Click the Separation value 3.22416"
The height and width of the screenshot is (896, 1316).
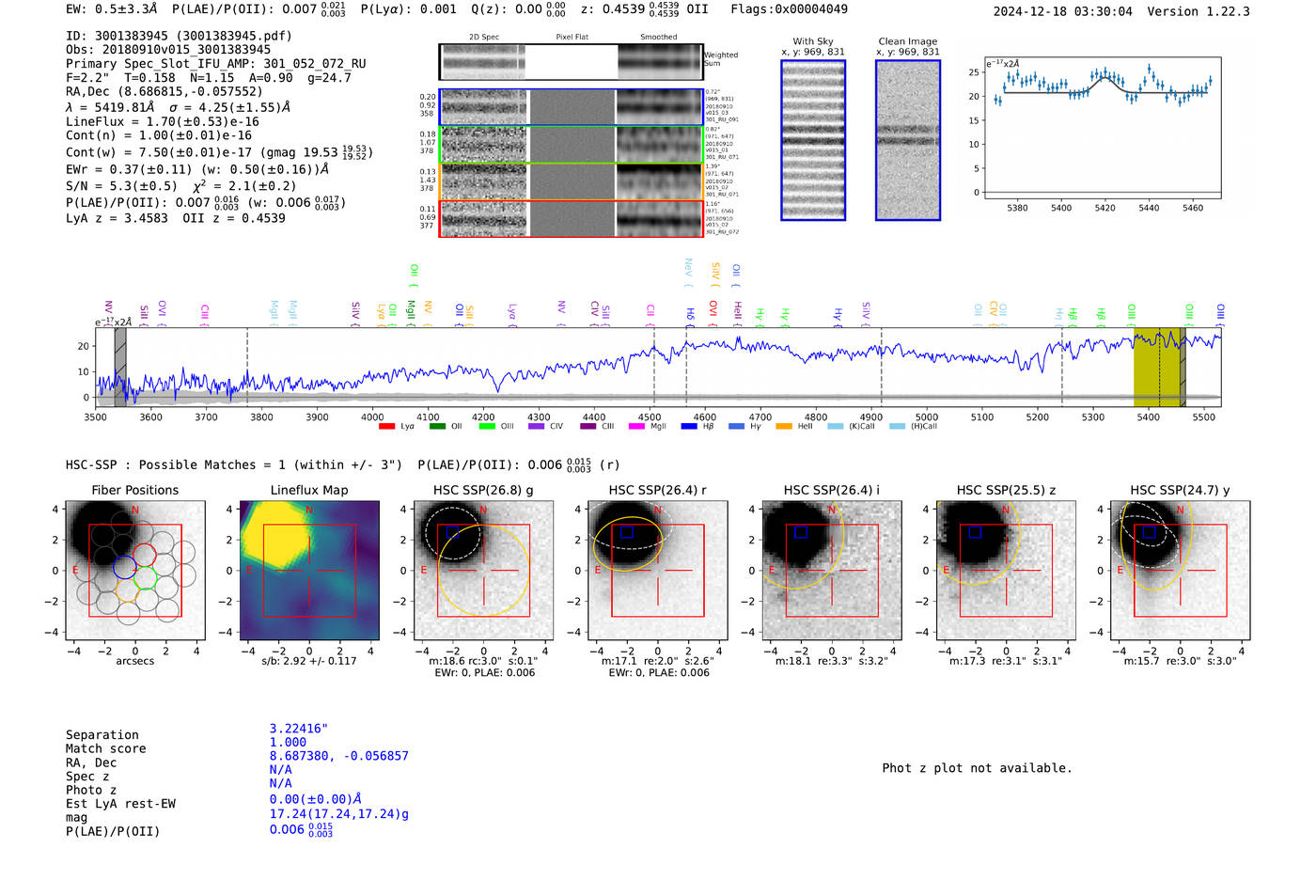click(298, 729)
